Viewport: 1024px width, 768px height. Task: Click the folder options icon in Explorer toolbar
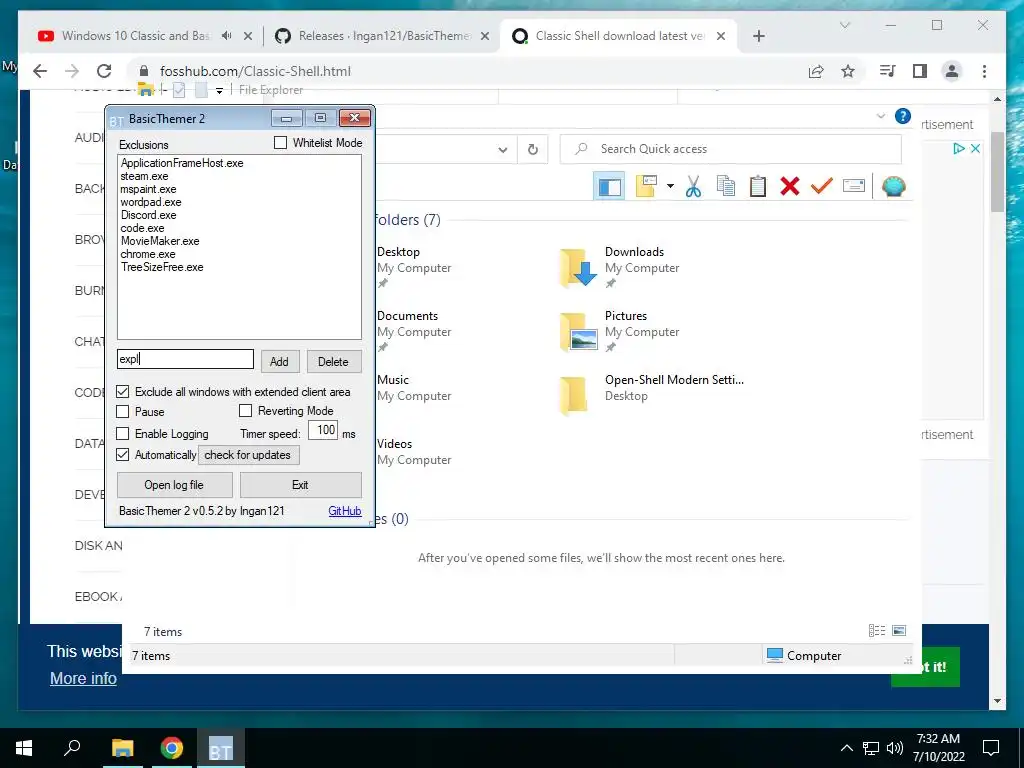(x=646, y=186)
